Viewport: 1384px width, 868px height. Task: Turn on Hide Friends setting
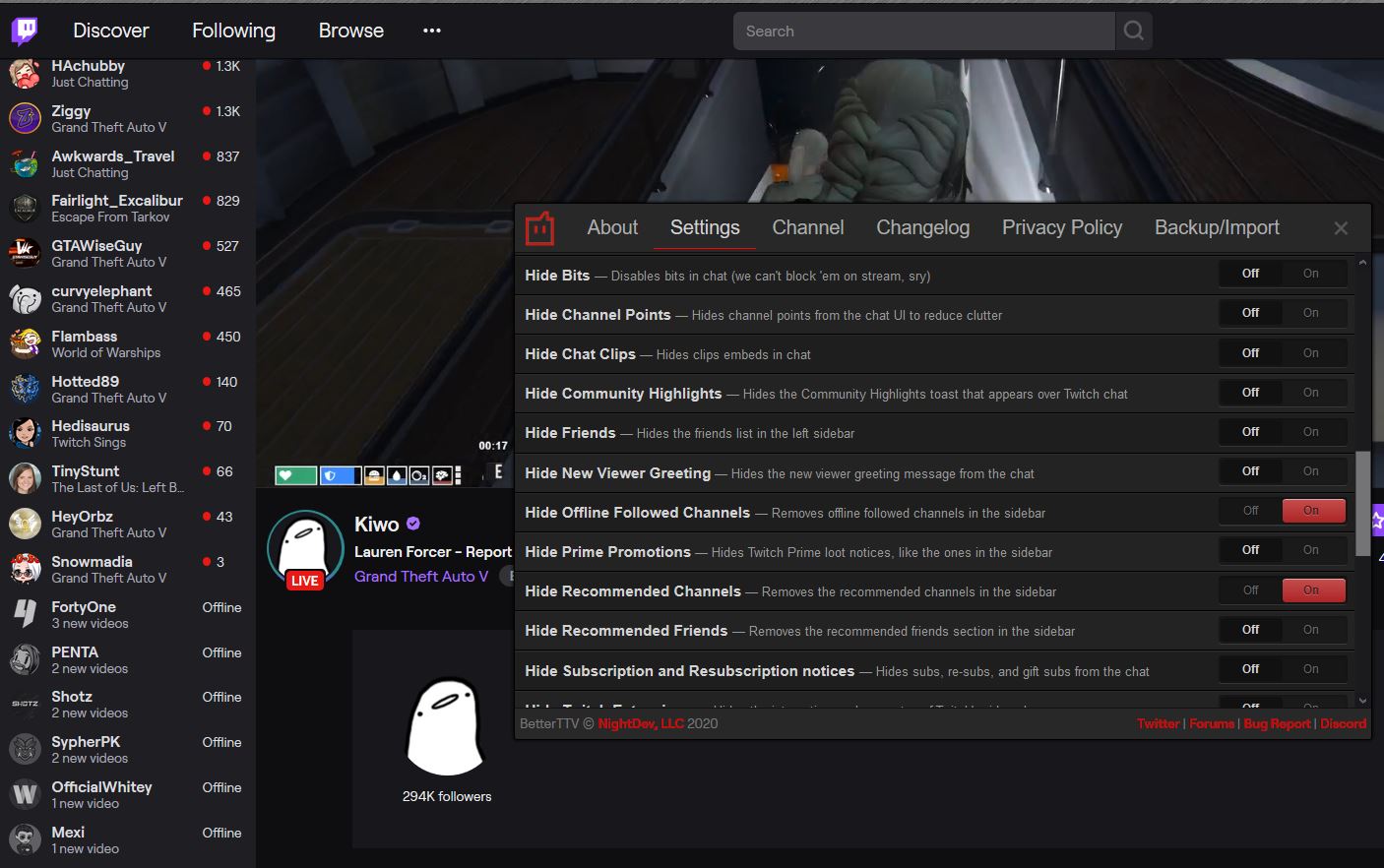1310,432
